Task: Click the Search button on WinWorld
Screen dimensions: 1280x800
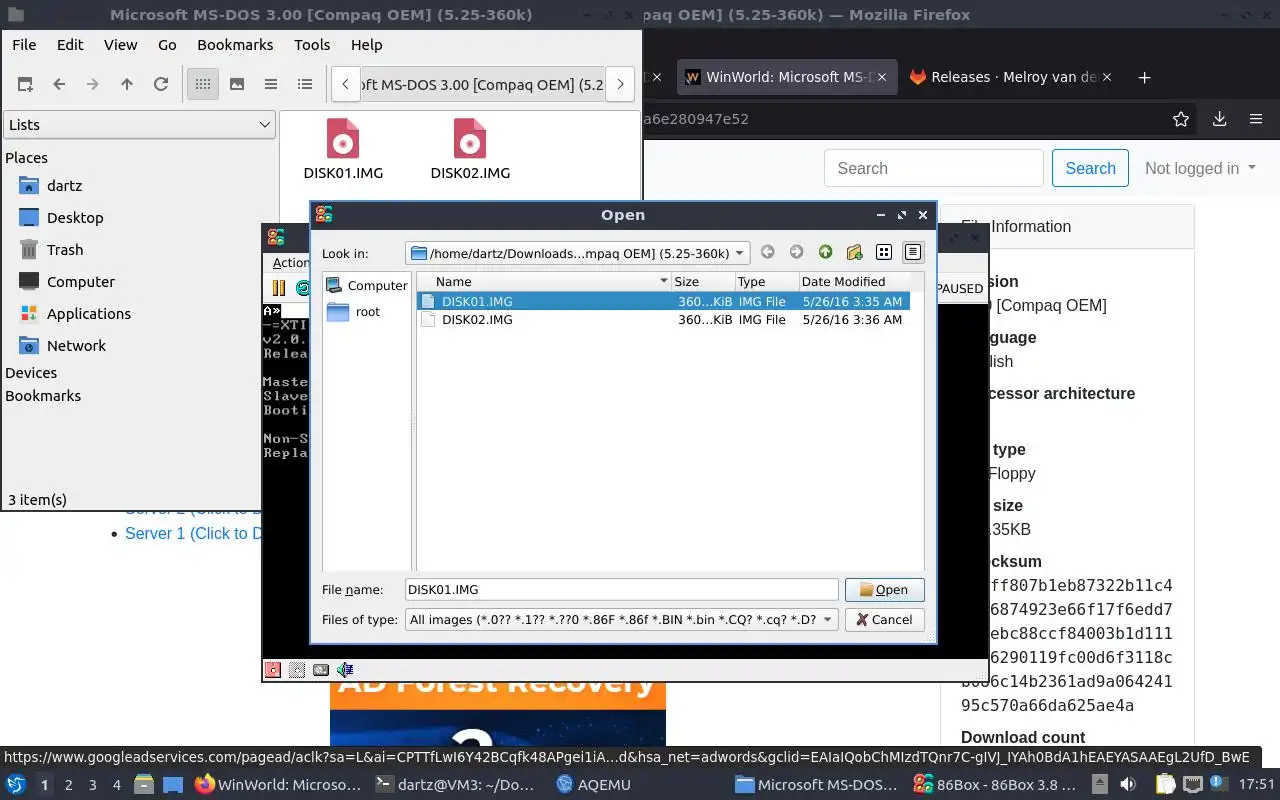Action: pyautogui.click(x=1090, y=169)
